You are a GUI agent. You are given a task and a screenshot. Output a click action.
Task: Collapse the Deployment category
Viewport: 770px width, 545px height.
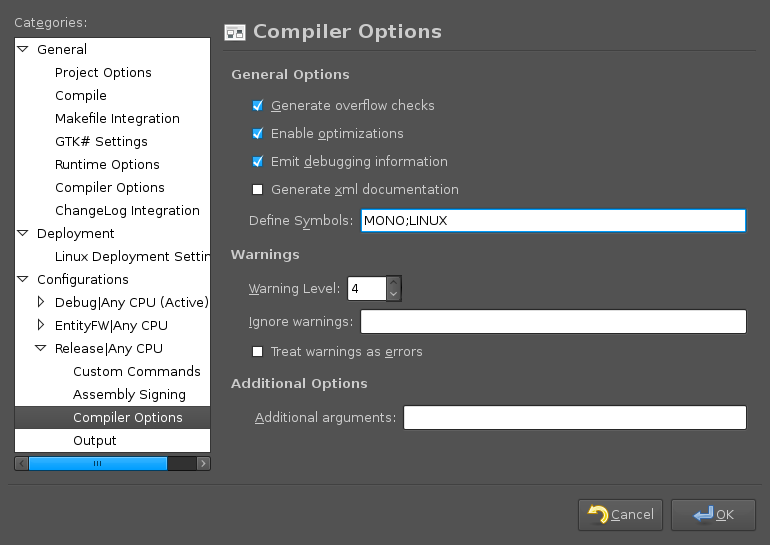click(x=23, y=233)
